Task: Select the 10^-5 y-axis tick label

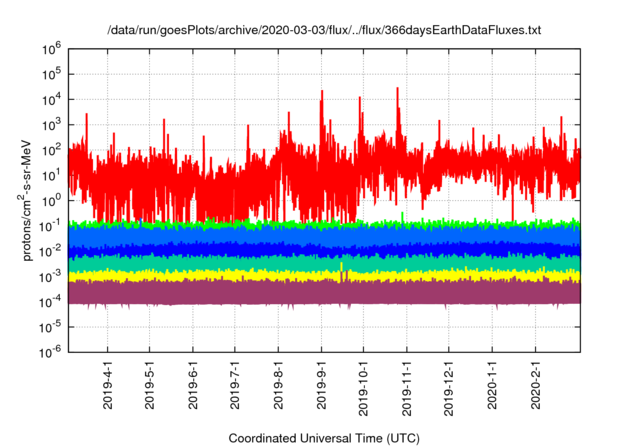Action: click(50, 327)
